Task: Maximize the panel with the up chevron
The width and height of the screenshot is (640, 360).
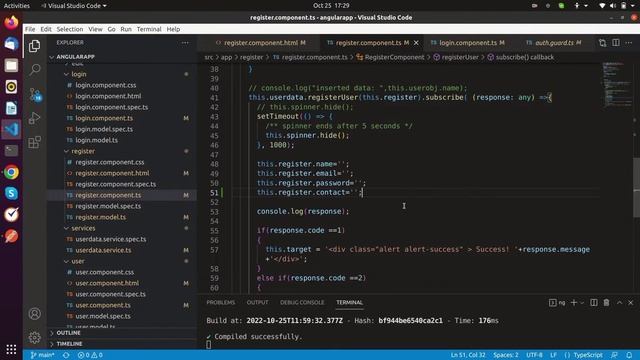Action: coord(620,302)
